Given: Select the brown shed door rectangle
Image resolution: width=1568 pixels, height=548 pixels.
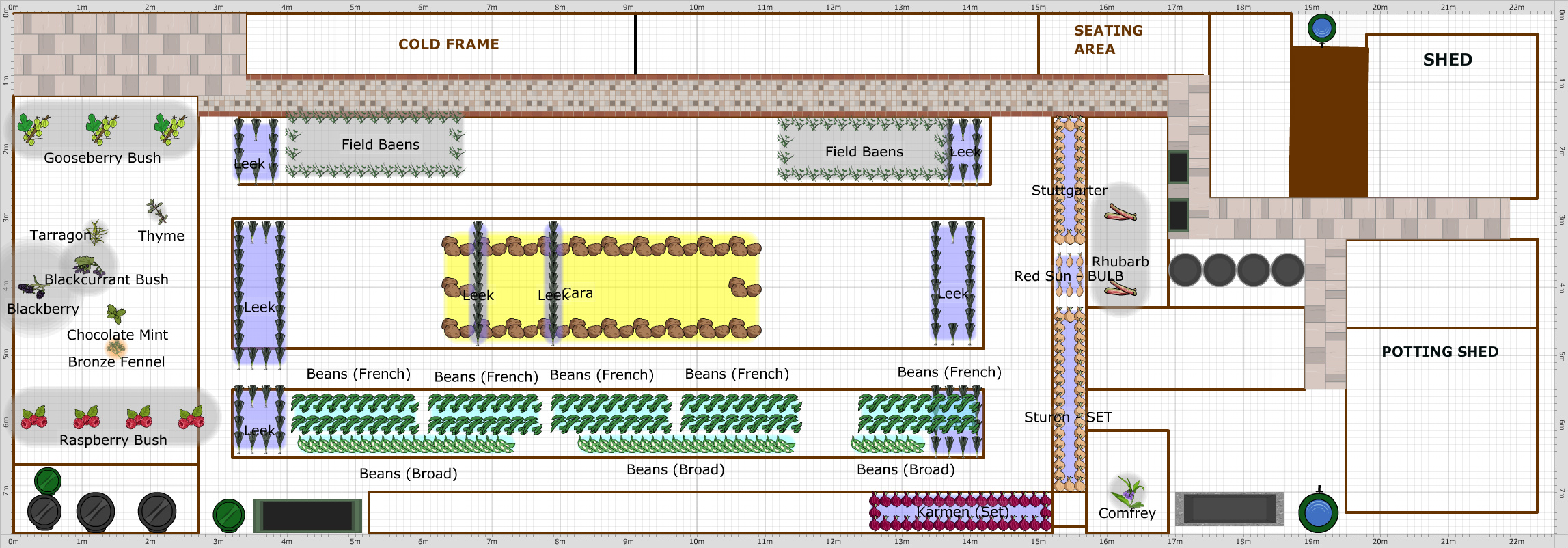Looking at the screenshot, I should pos(1329,122).
